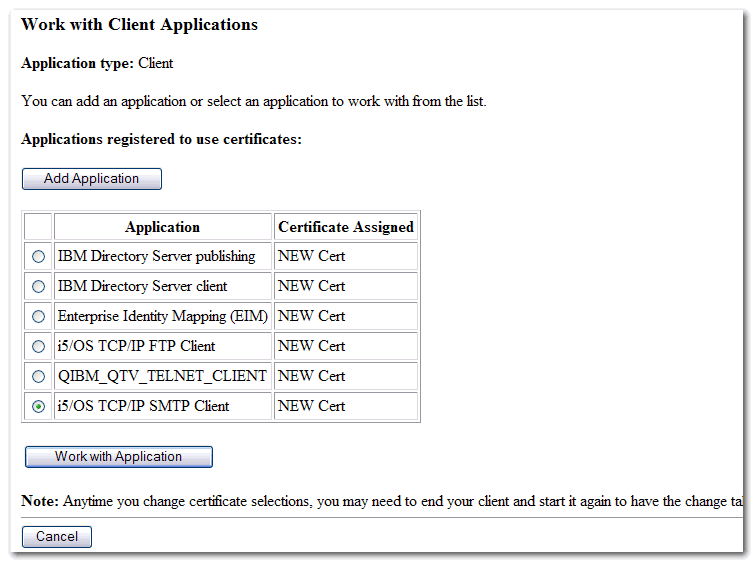Open Work with Application
Viewport: 754px width, 563px height.
coord(118,457)
